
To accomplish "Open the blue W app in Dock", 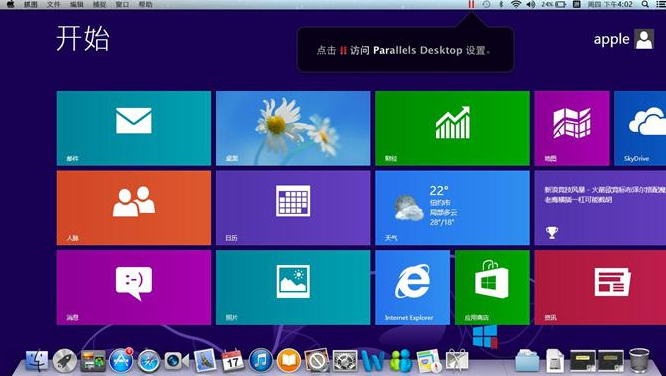I will pyautogui.click(x=373, y=361).
